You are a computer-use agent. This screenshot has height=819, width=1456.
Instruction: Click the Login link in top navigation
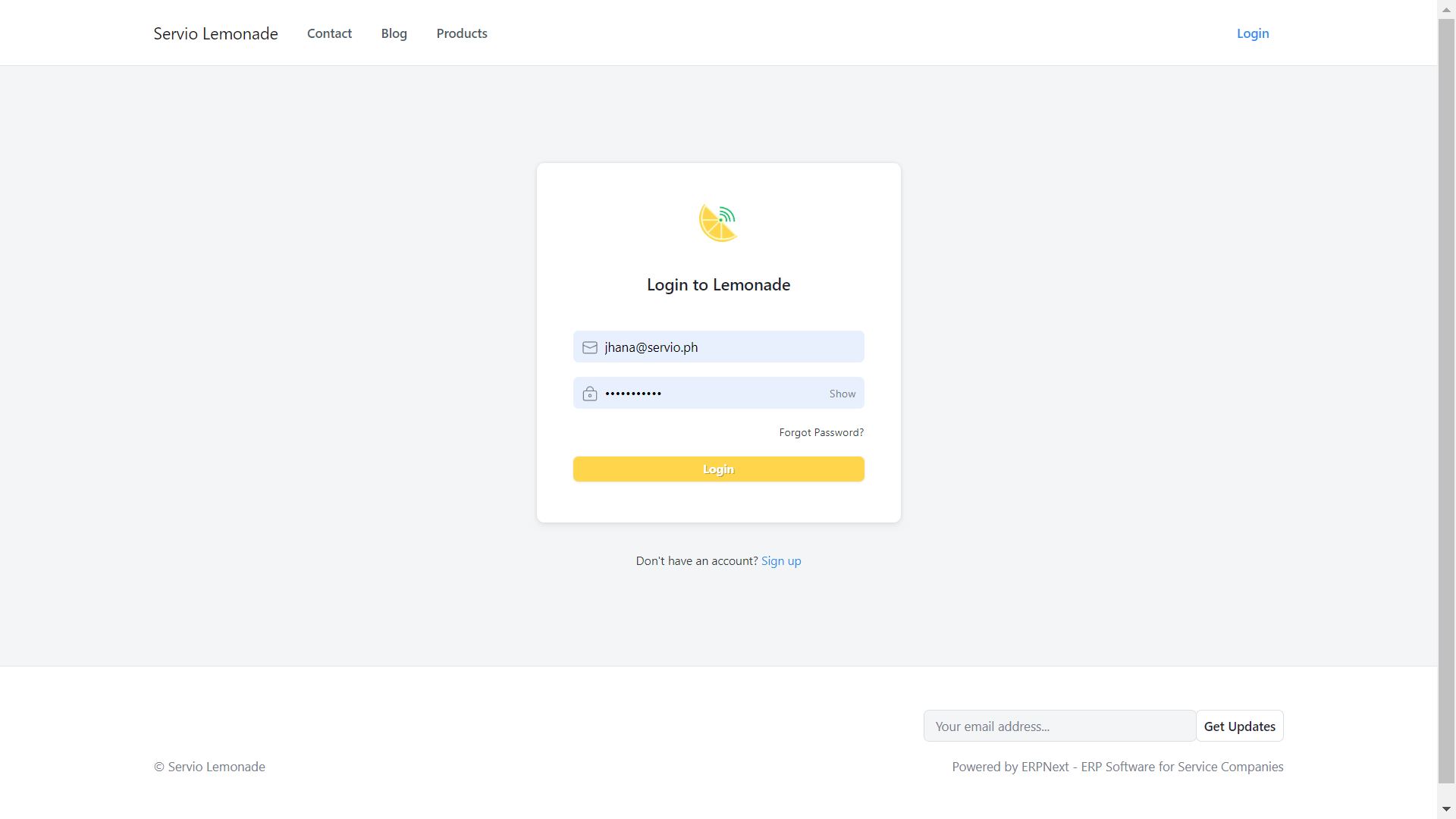coord(1253,33)
